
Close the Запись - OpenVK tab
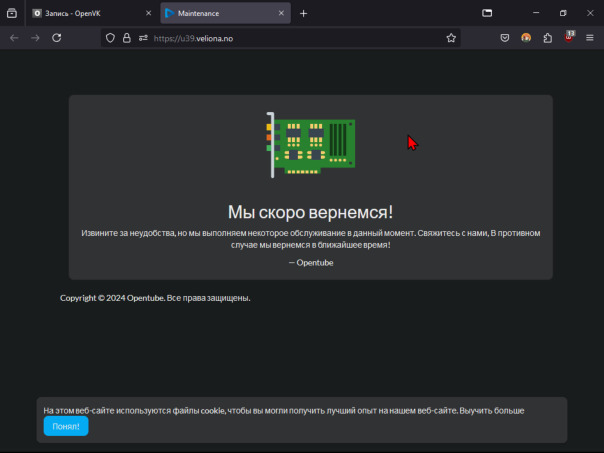point(148,13)
